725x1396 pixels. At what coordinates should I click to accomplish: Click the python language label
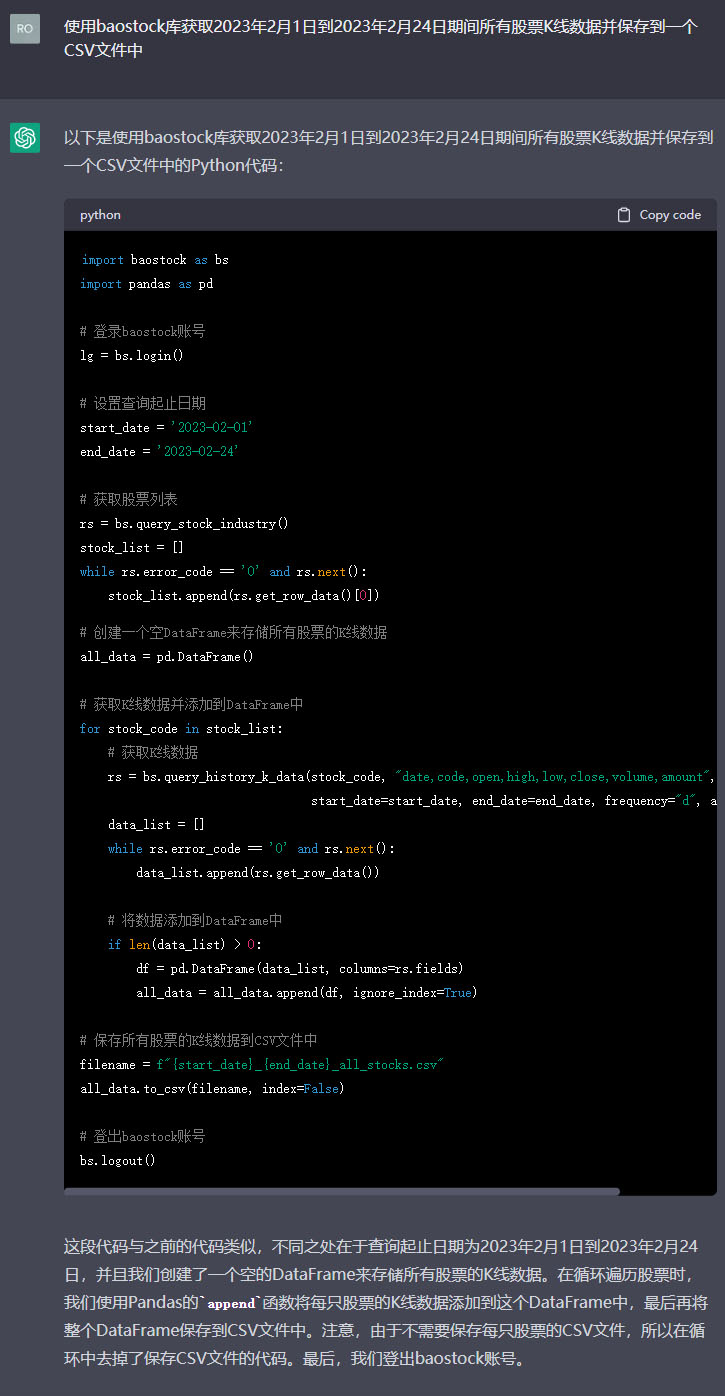point(100,215)
